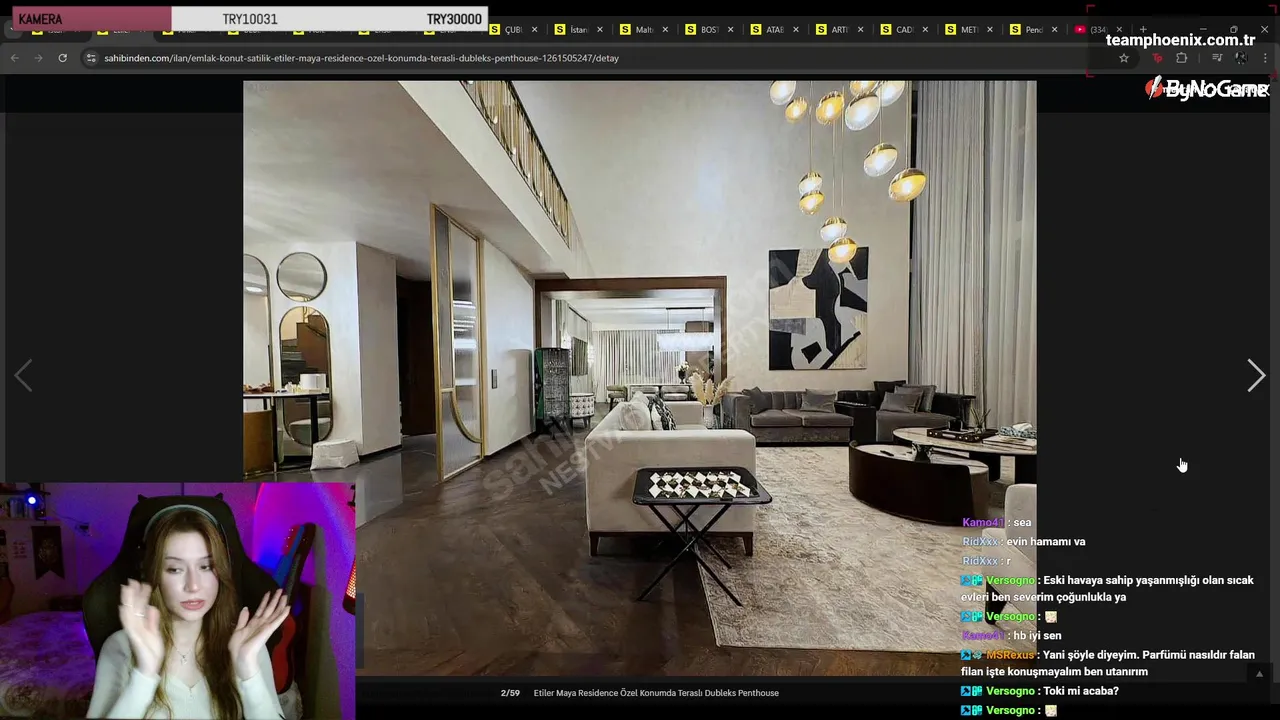Show the next listing photo
The height and width of the screenshot is (720, 1280).
tap(1256, 375)
